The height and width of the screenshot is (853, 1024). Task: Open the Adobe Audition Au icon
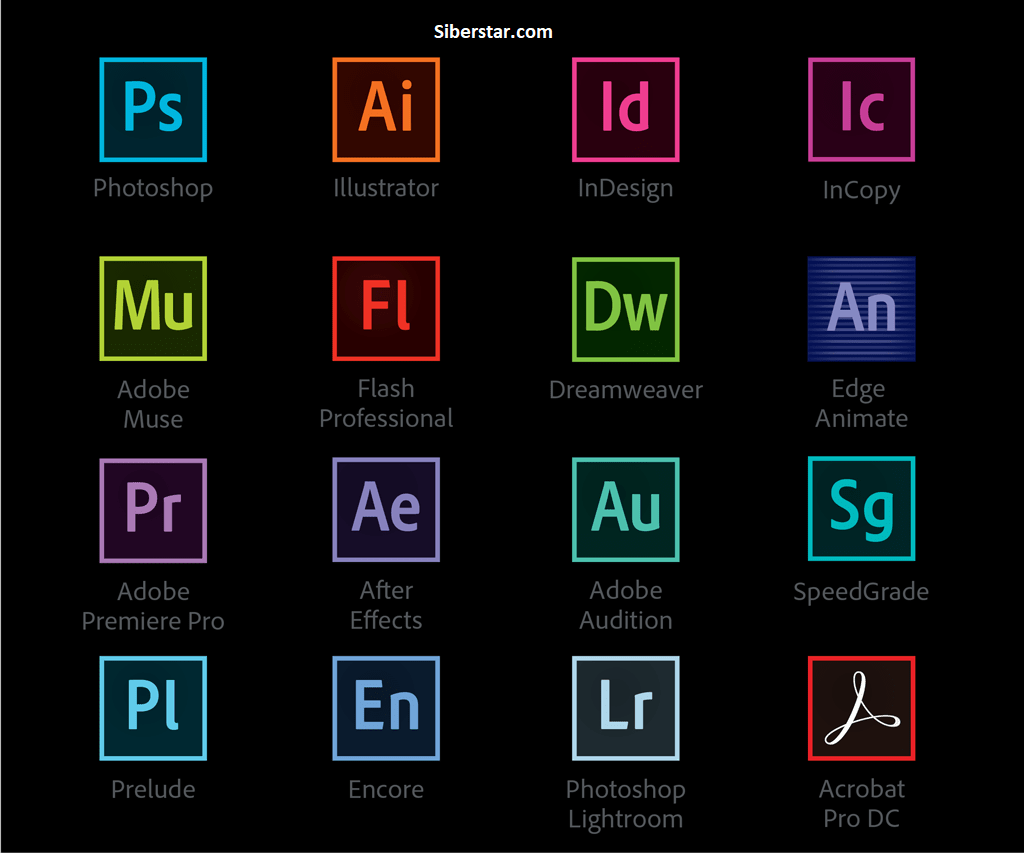click(626, 509)
